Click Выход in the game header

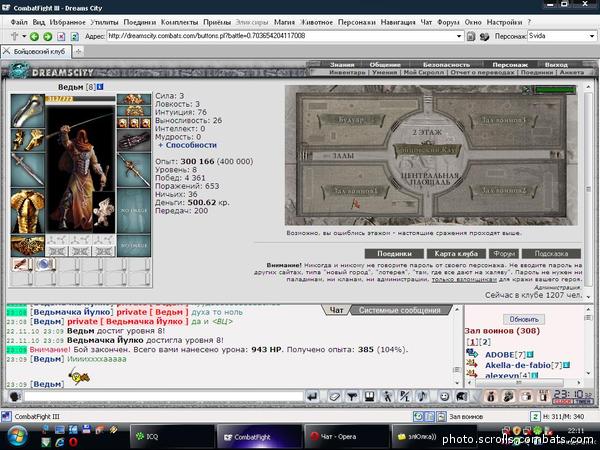tap(556, 65)
